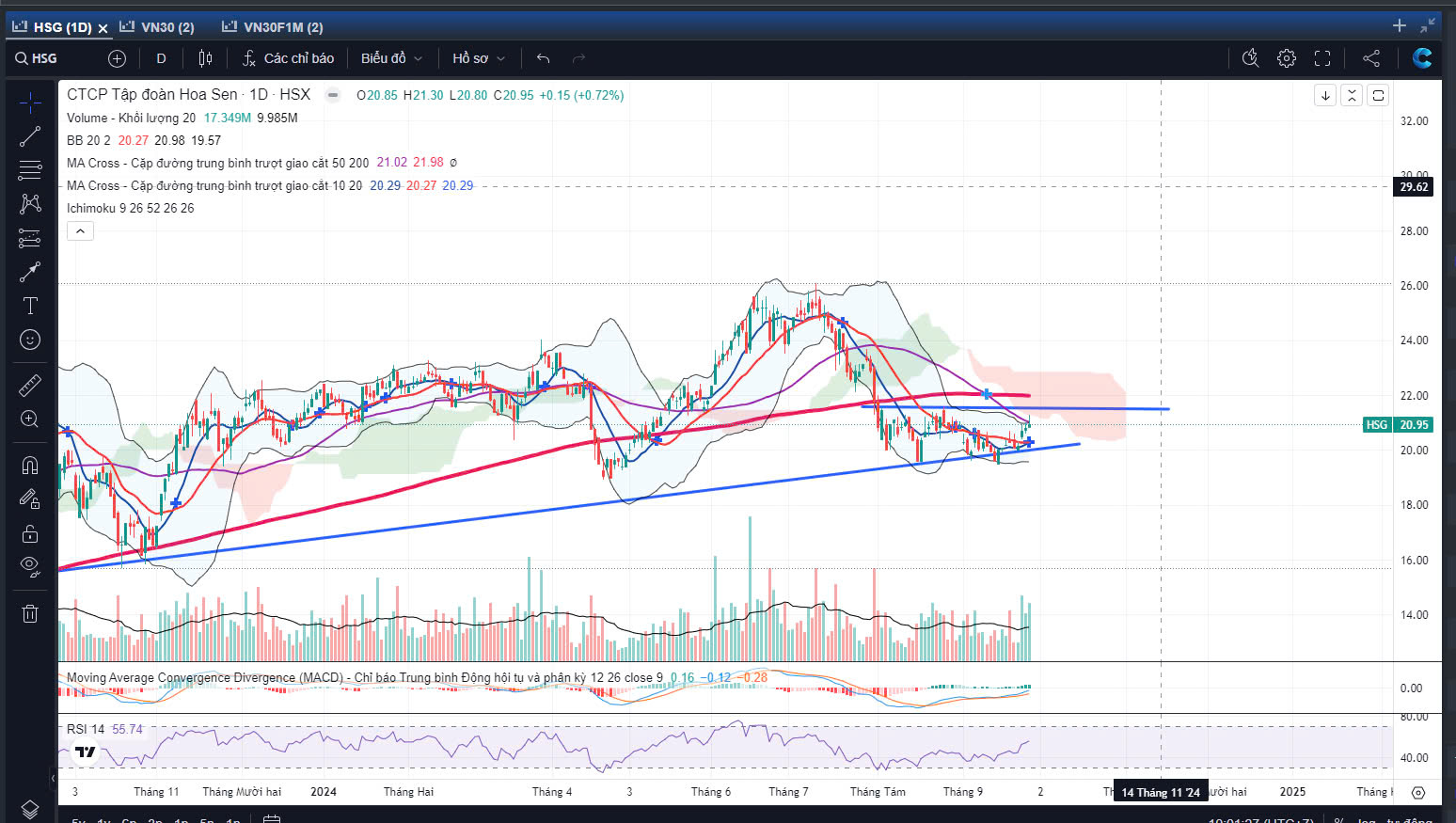Image resolution: width=1456 pixels, height=823 pixels.
Task: Switch to the VN30F1M (2) tab
Action: pos(273,27)
